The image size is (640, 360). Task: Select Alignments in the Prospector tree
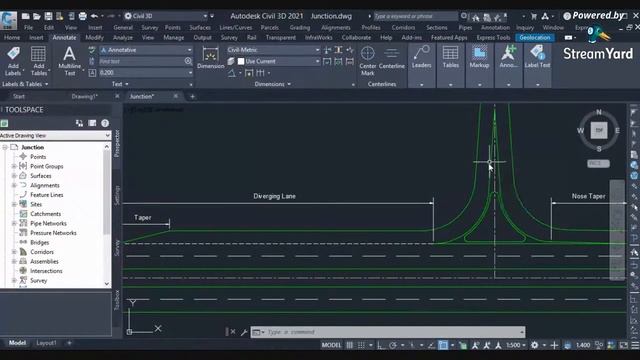coord(44,185)
